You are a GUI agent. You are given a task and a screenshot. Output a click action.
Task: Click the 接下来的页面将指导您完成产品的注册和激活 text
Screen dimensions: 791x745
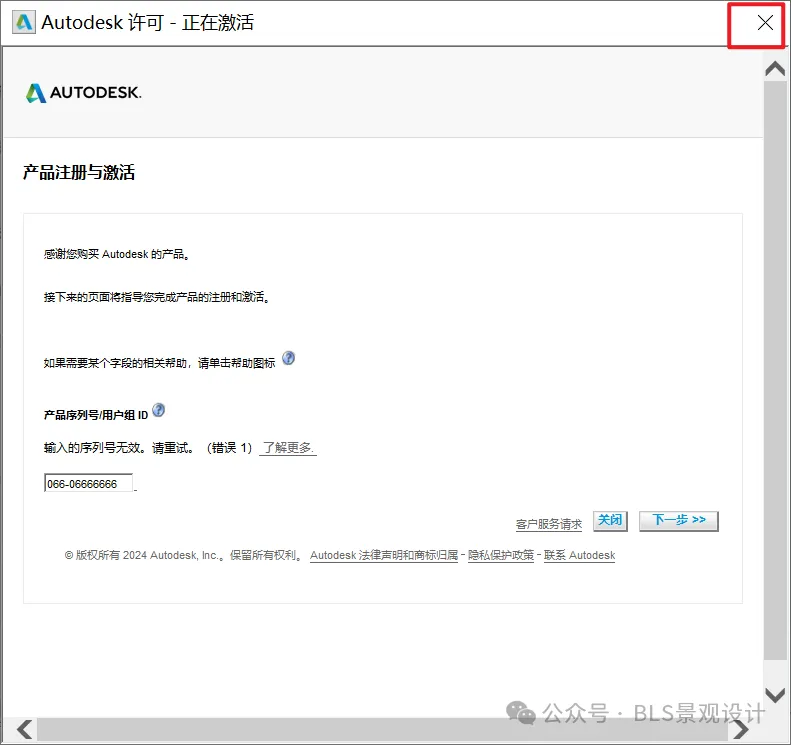click(x=156, y=297)
